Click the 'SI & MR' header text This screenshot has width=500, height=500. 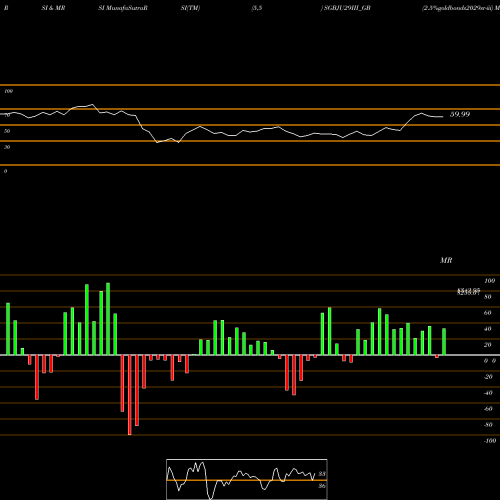(x=53, y=8)
